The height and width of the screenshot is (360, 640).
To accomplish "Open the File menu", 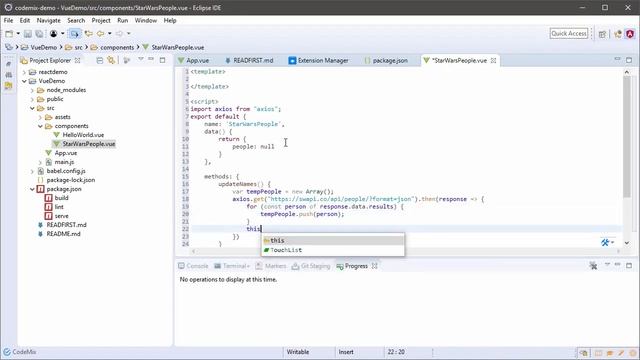I will (x=8, y=20).
